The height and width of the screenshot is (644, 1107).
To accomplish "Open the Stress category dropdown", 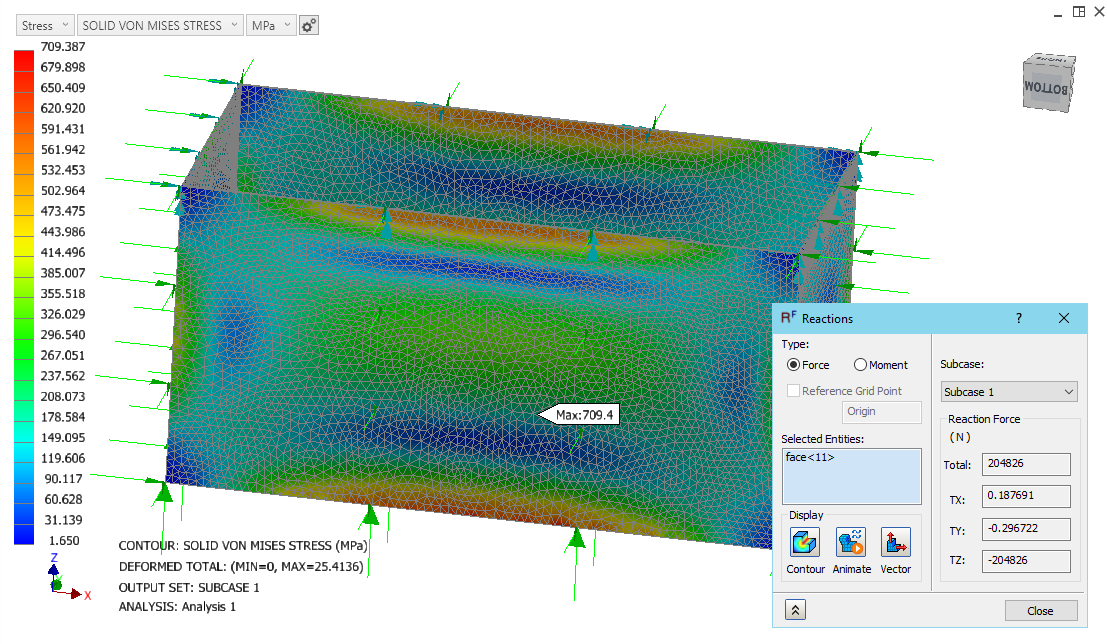I will tap(44, 24).
